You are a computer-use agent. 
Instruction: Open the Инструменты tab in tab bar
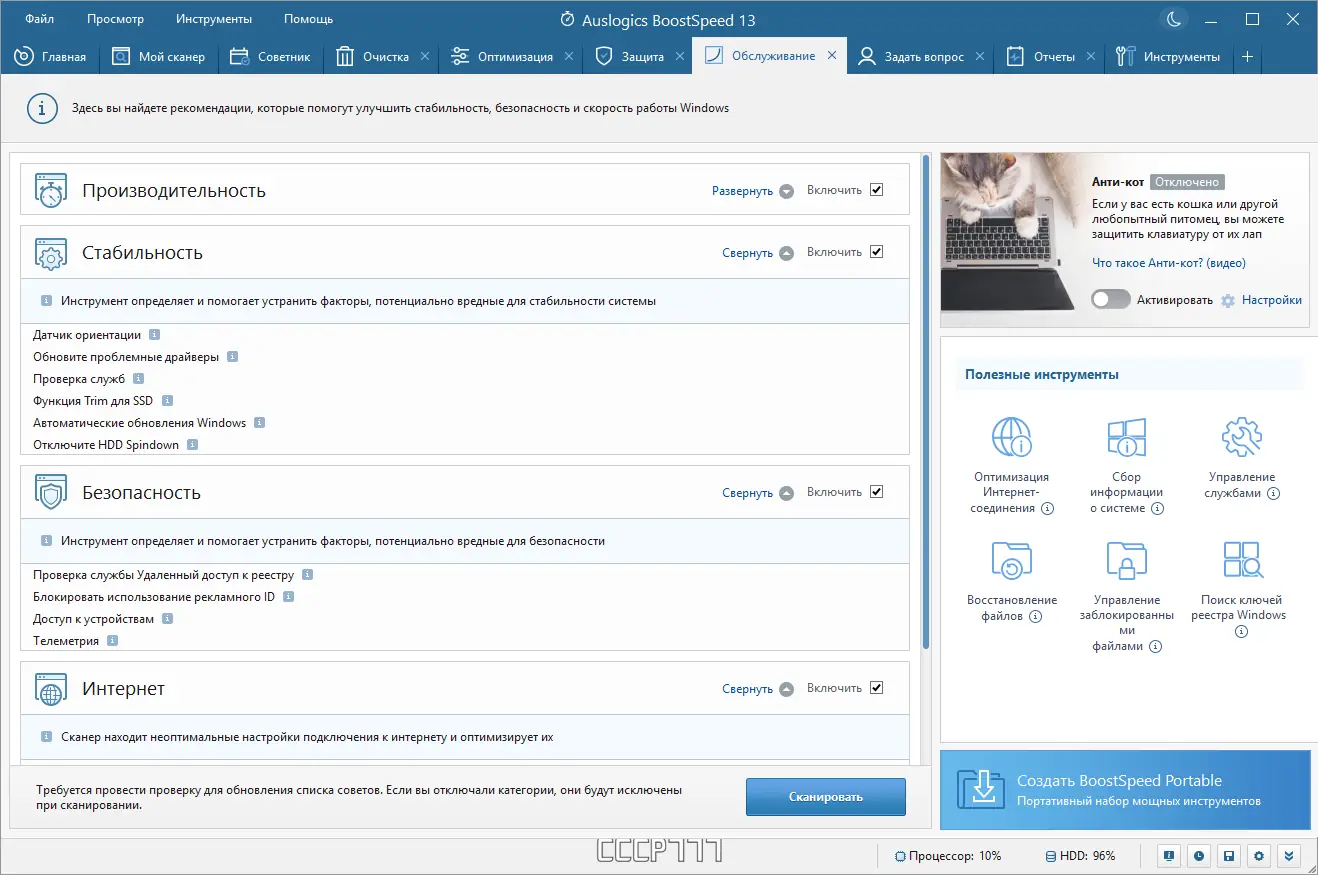click(1168, 57)
